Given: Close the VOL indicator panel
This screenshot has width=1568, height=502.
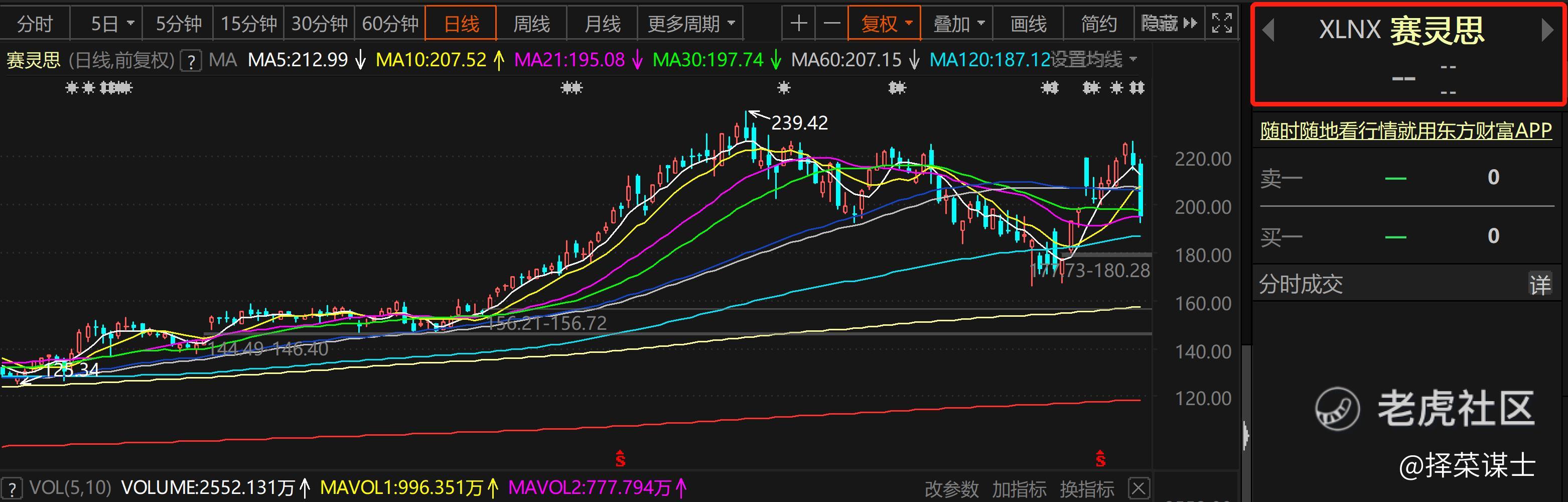Looking at the screenshot, I should tap(1138, 488).
